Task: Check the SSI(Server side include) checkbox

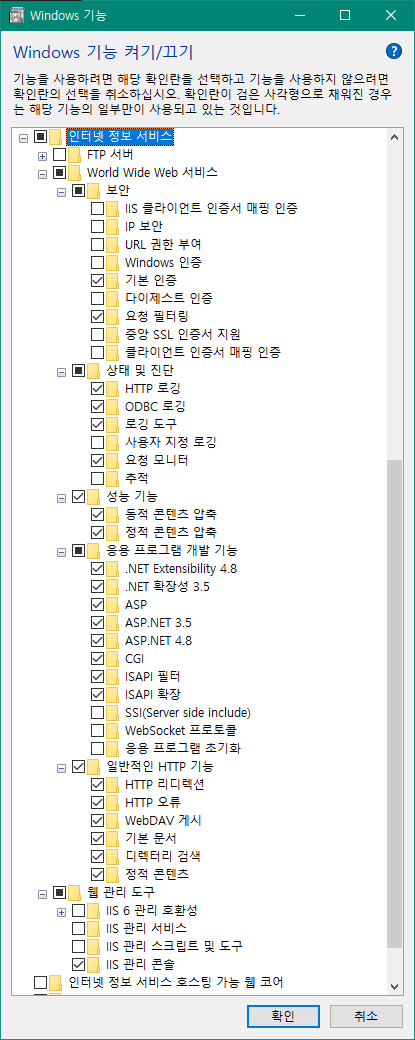Action: coord(97,713)
